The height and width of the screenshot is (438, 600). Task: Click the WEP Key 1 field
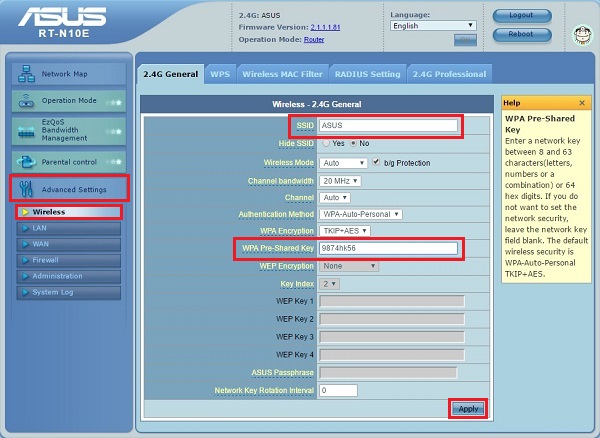[x=392, y=301]
